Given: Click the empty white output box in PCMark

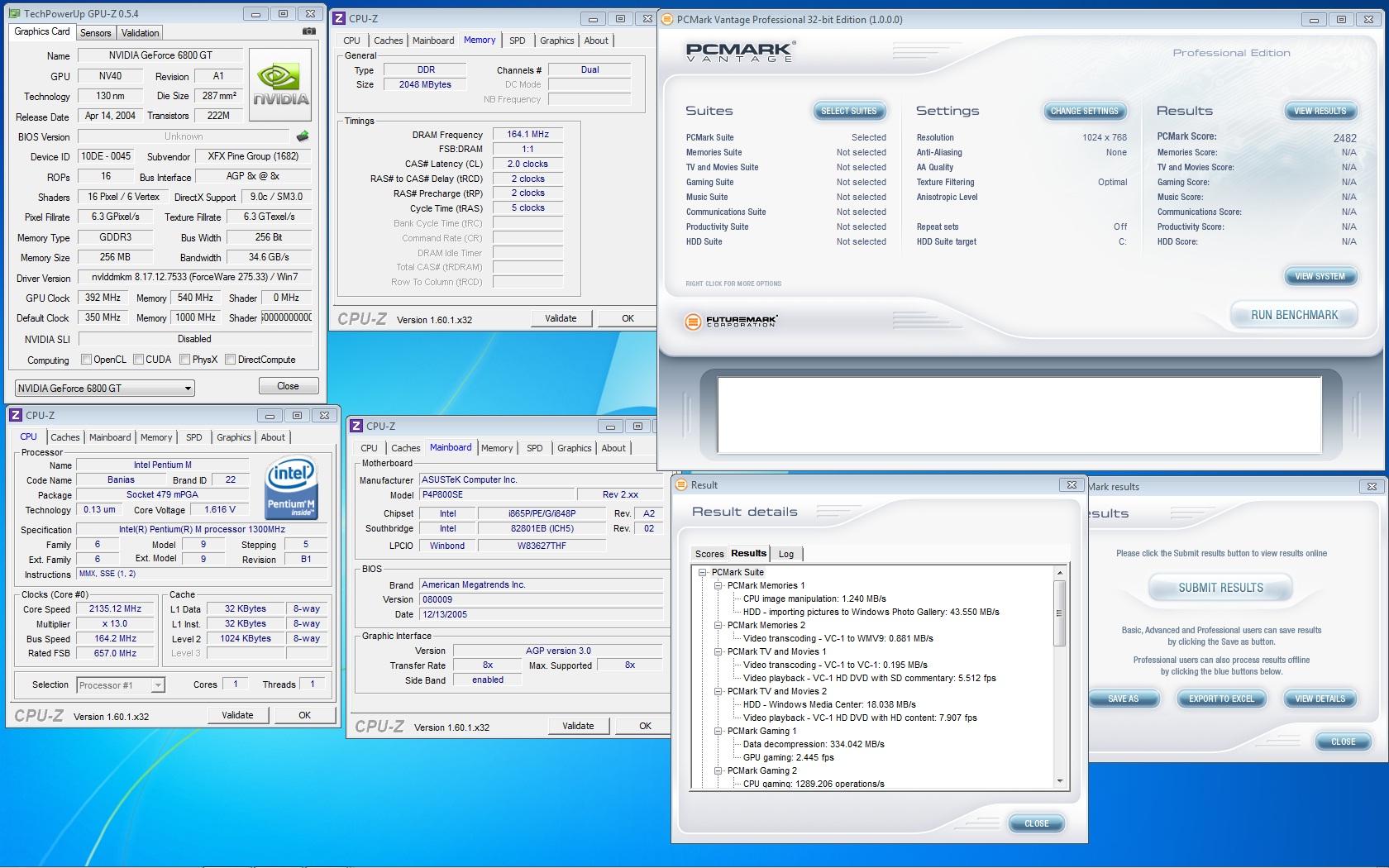Looking at the screenshot, I should point(1019,415).
